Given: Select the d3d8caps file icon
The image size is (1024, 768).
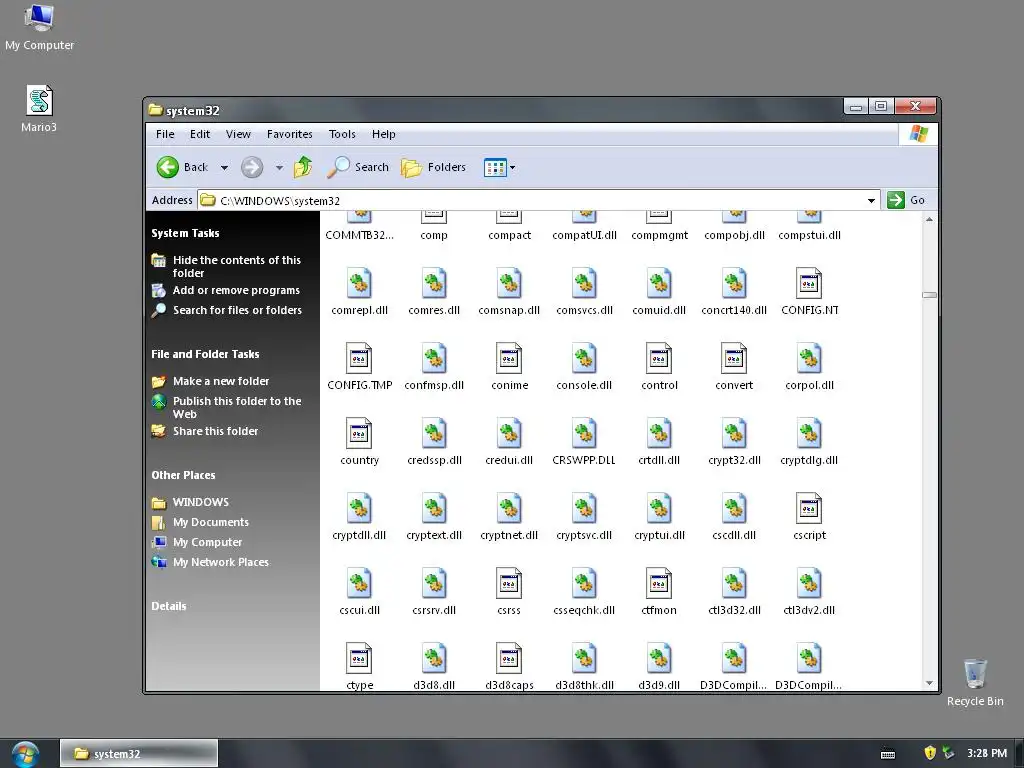Looking at the screenshot, I should click(x=509, y=659).
